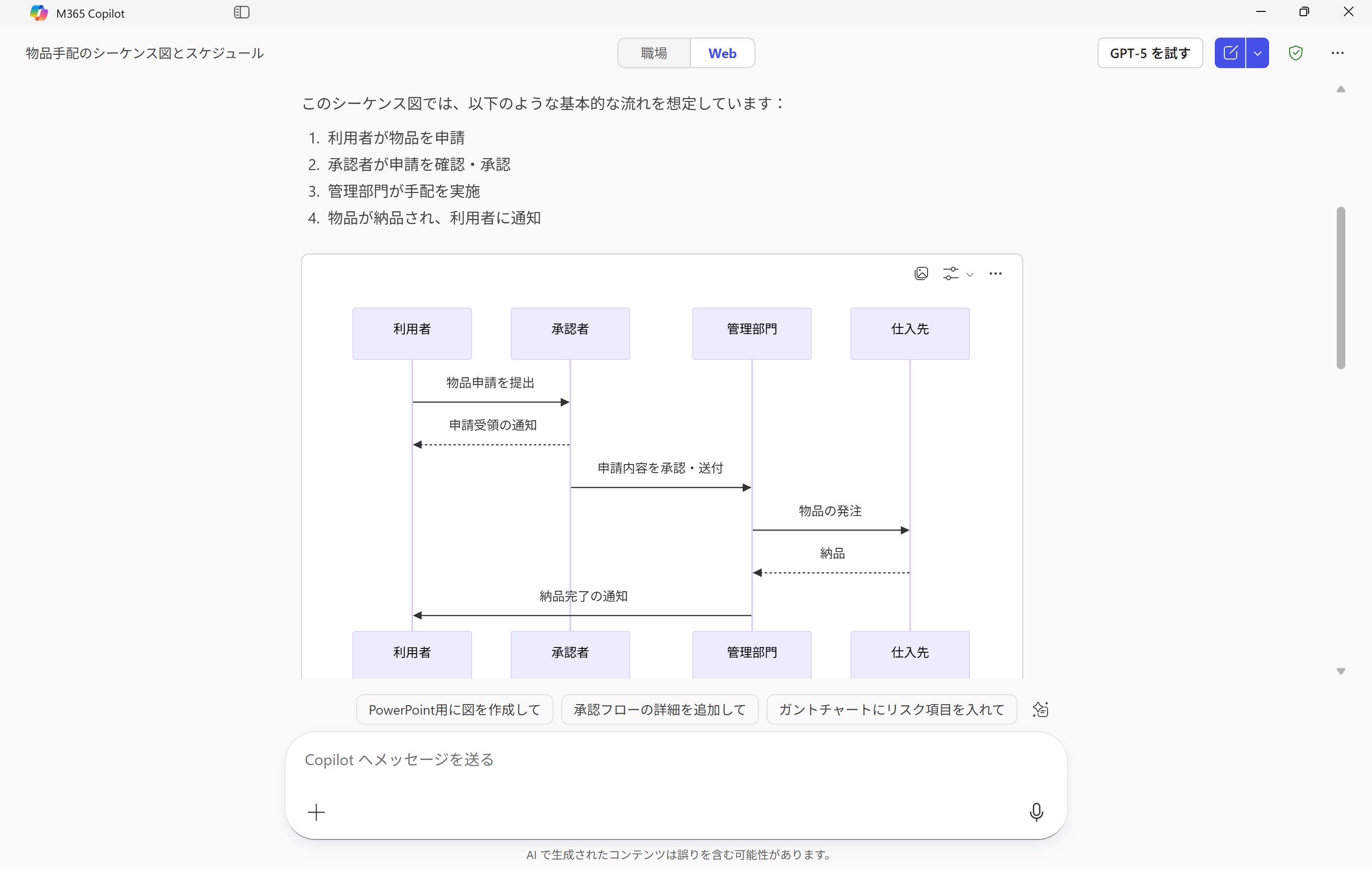This screenshot has height=869, width=1372.
Task: Activate voice input with the microphone icon
Action: 1036,812
